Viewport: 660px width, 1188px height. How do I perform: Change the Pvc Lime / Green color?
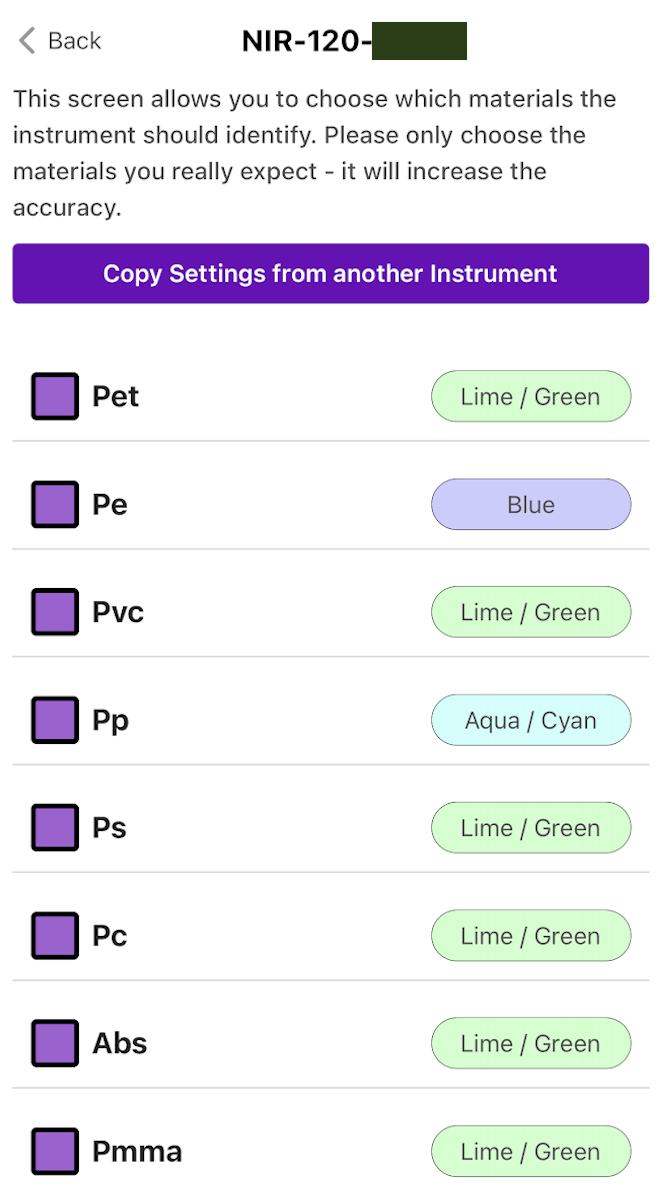coord(531,613)
